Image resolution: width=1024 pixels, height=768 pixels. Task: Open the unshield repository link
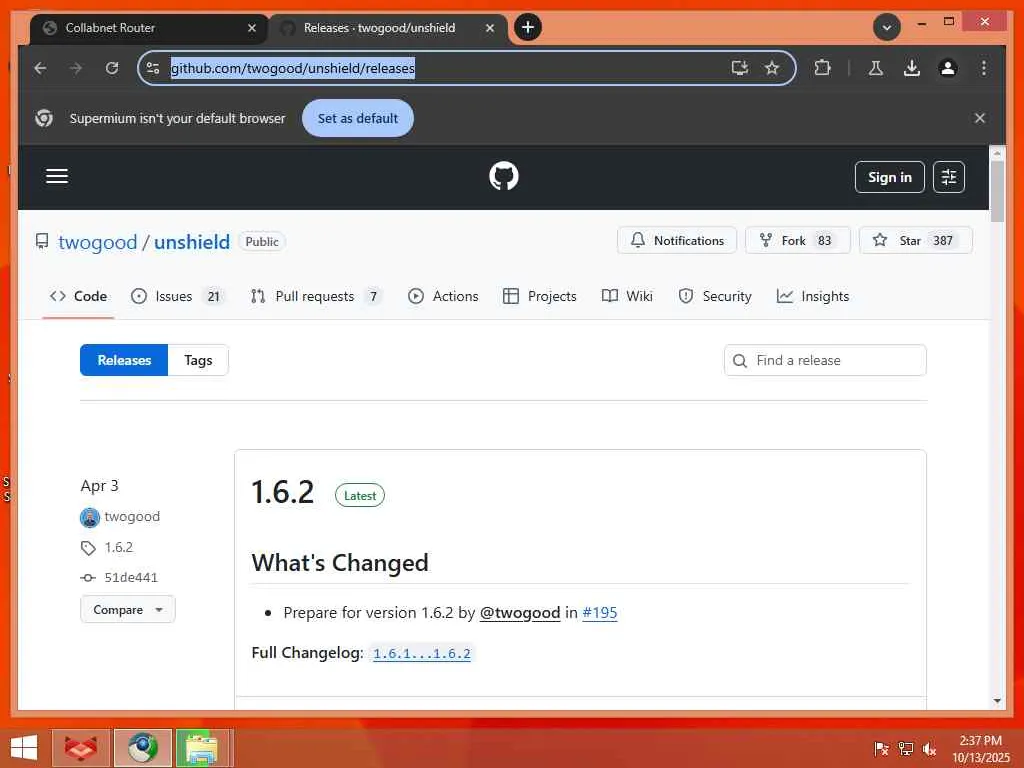[x=192, y=242]
